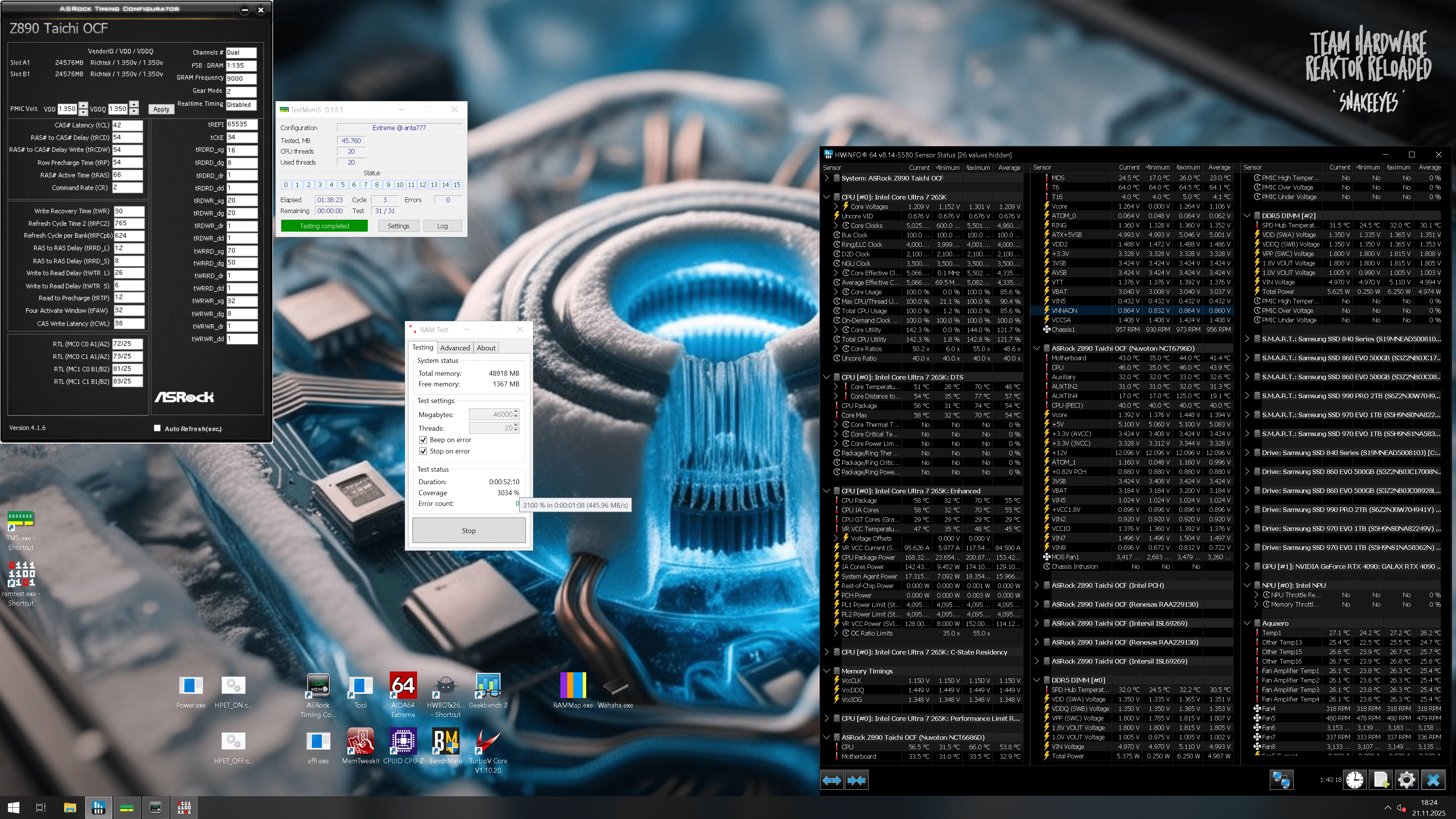1456x819 pixels.
Task: Switch to Advanced tab in RAM Test
Action: 455,348
